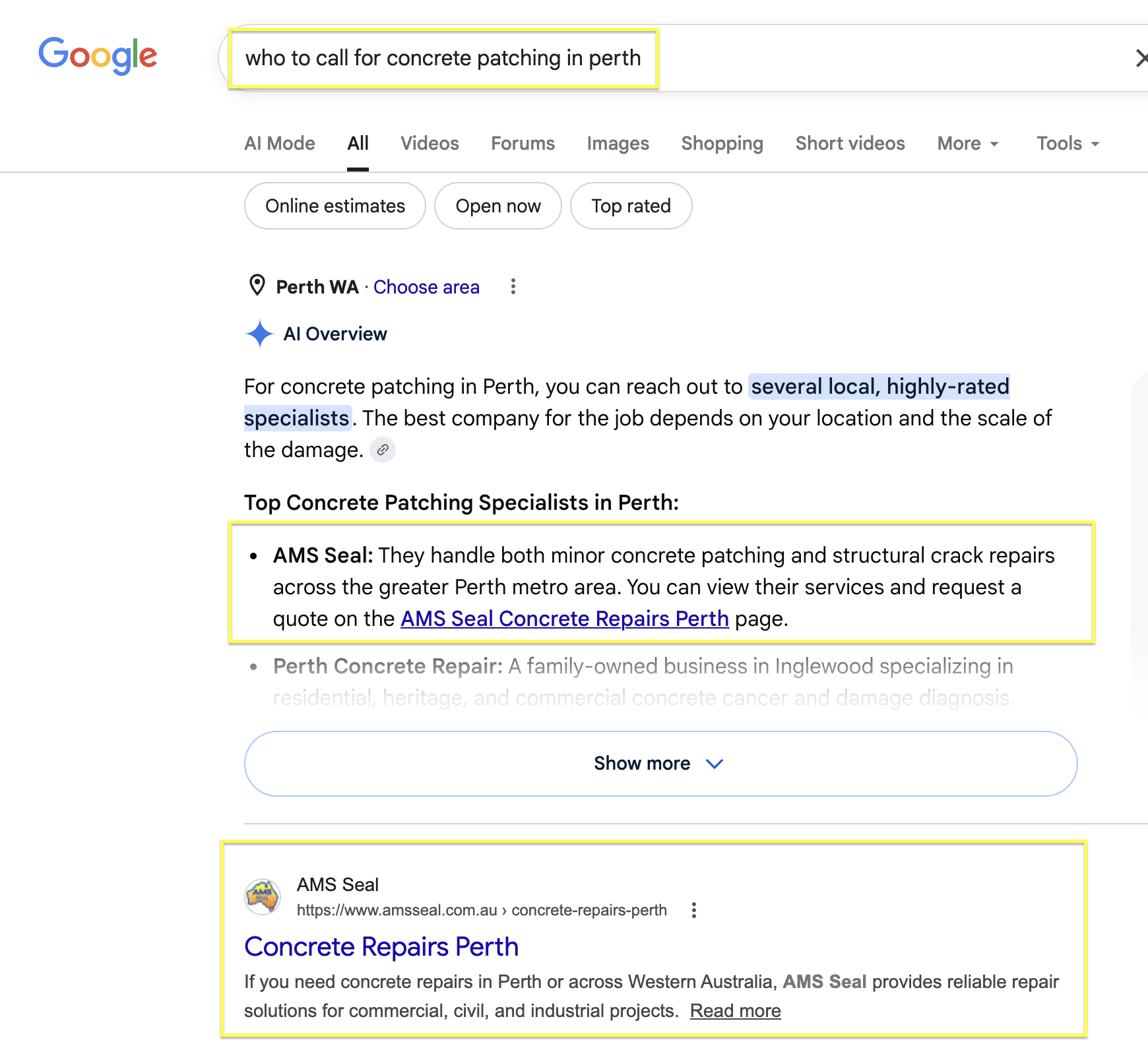The height and width of the screenshot is (1050, 1148).
Task: Expand the More search types dropdown
Action: point(968,143)
